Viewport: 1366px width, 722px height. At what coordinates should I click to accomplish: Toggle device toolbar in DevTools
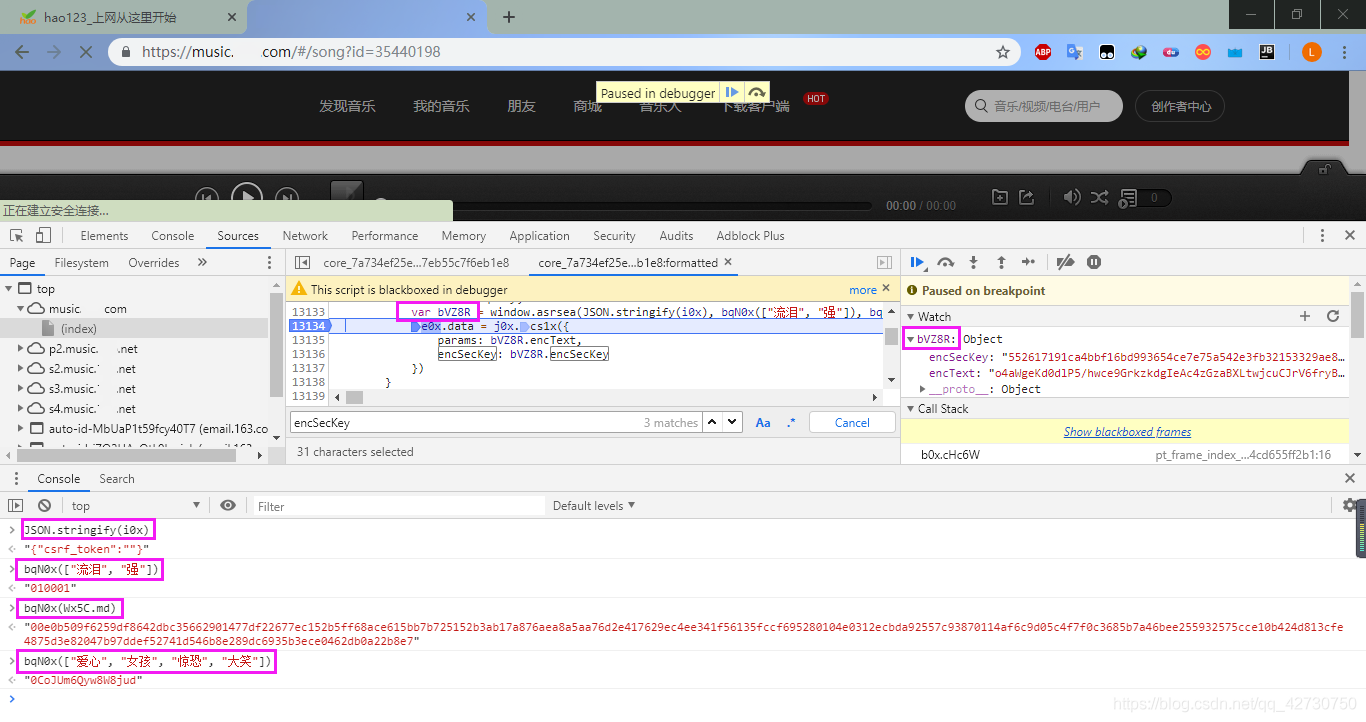(43, 236)
